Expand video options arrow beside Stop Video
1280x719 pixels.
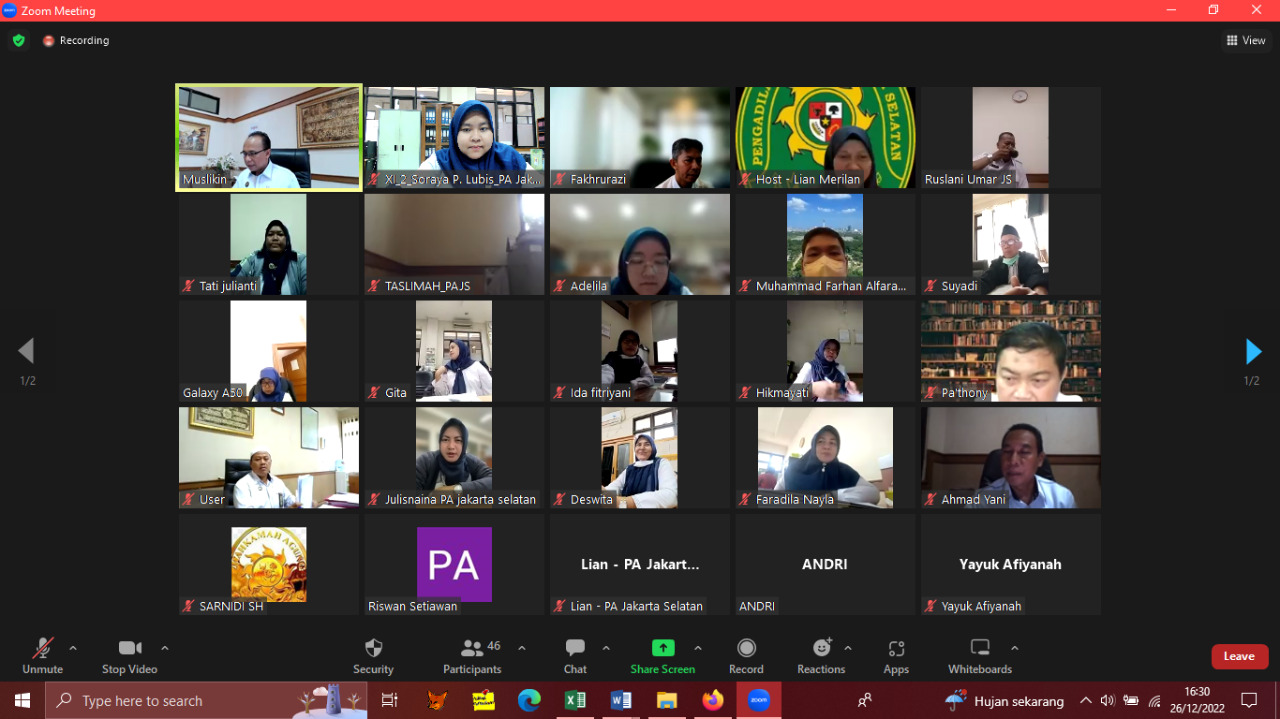pos(165,648)
